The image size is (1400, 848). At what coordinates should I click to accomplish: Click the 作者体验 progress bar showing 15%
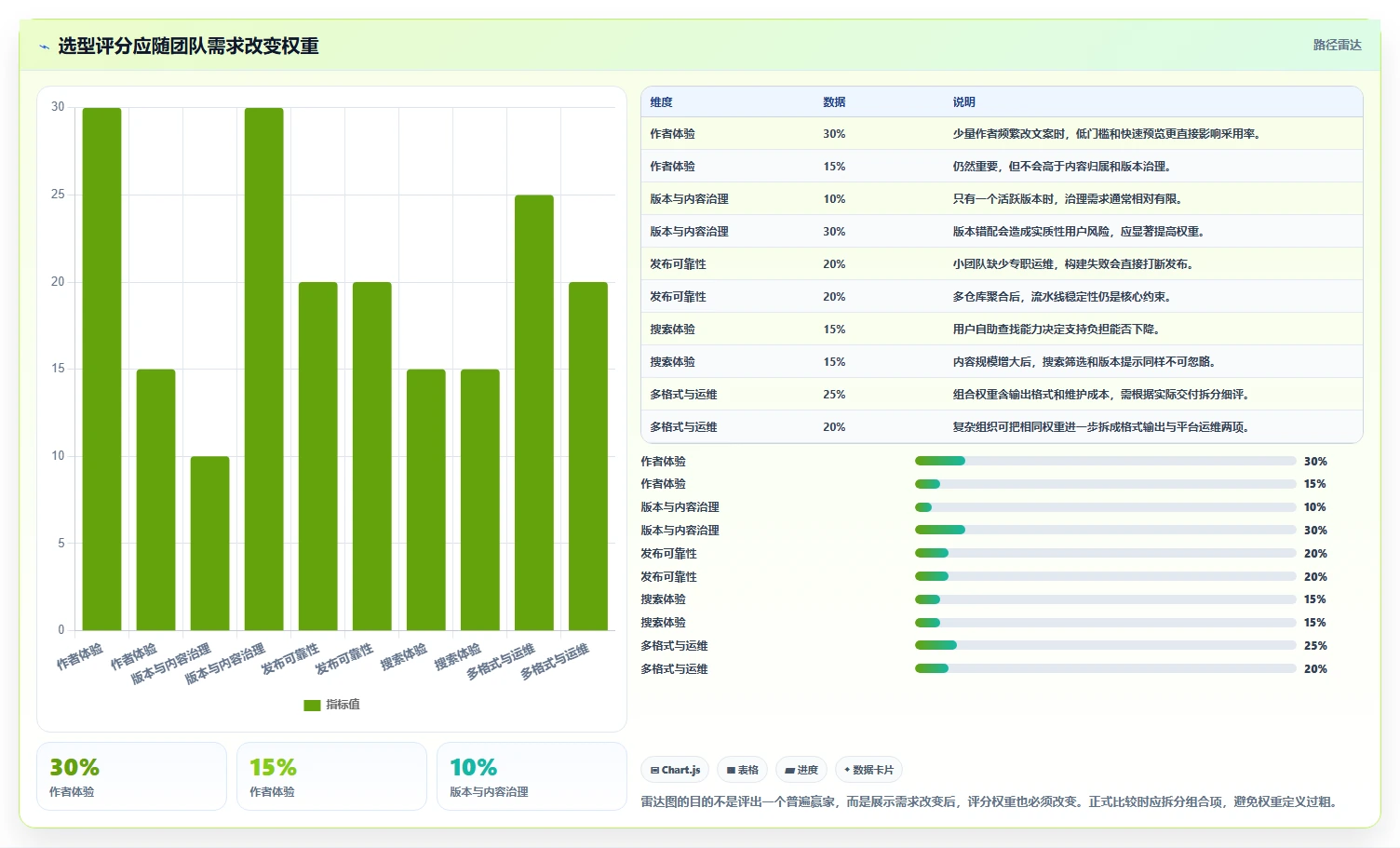click(x=1105, y=484)
